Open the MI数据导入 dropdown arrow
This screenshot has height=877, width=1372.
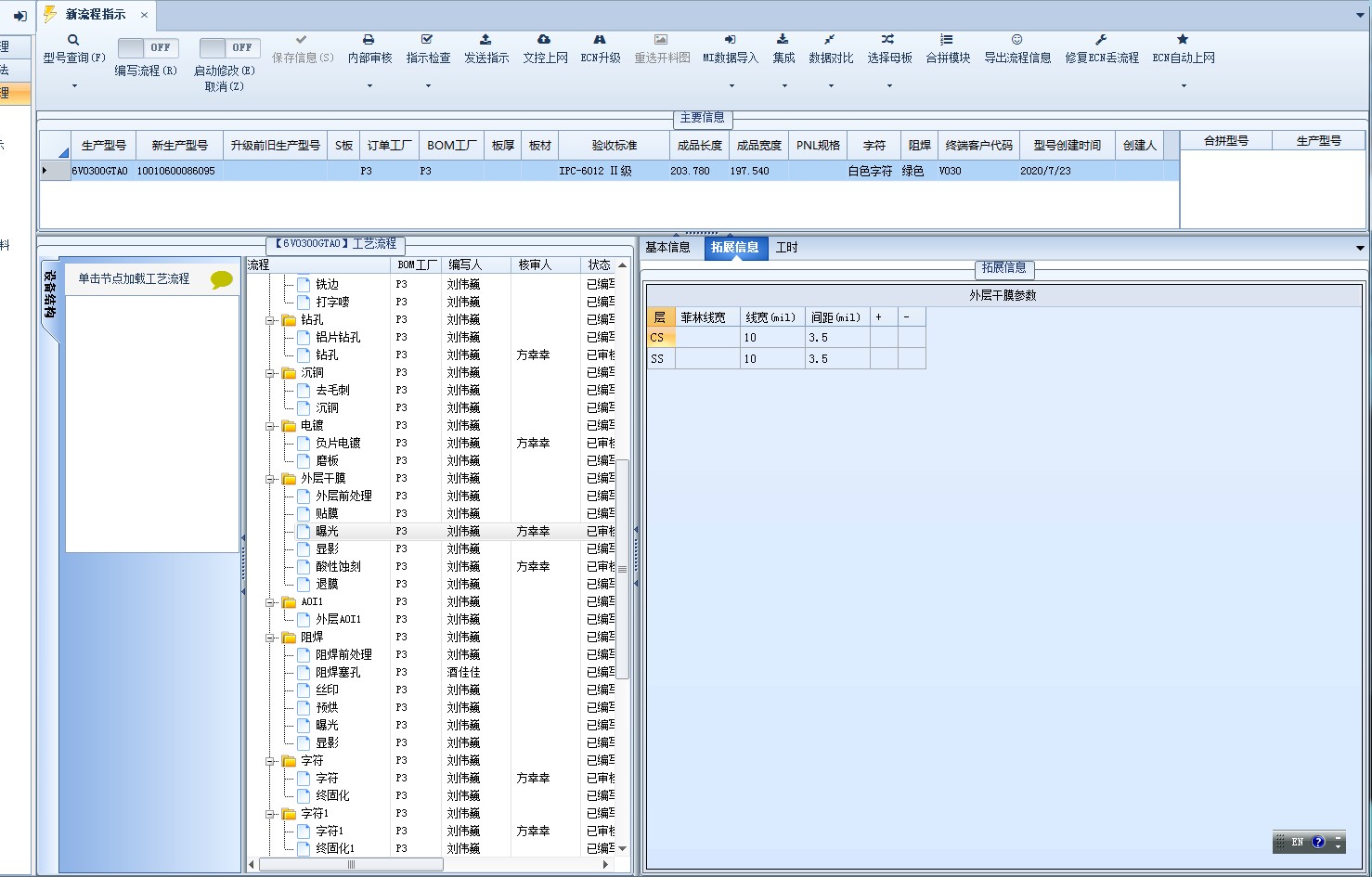(731, 85)
